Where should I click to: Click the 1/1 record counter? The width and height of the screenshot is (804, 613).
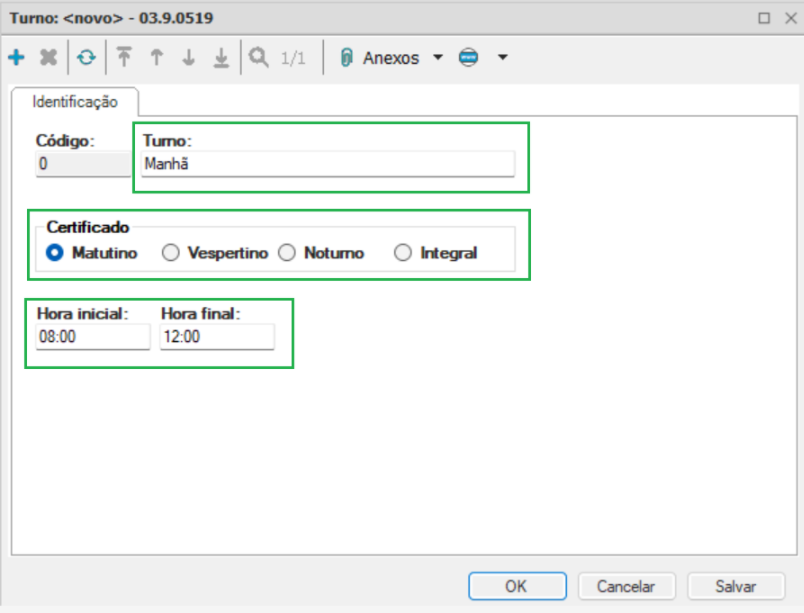[x=293, y=58]
